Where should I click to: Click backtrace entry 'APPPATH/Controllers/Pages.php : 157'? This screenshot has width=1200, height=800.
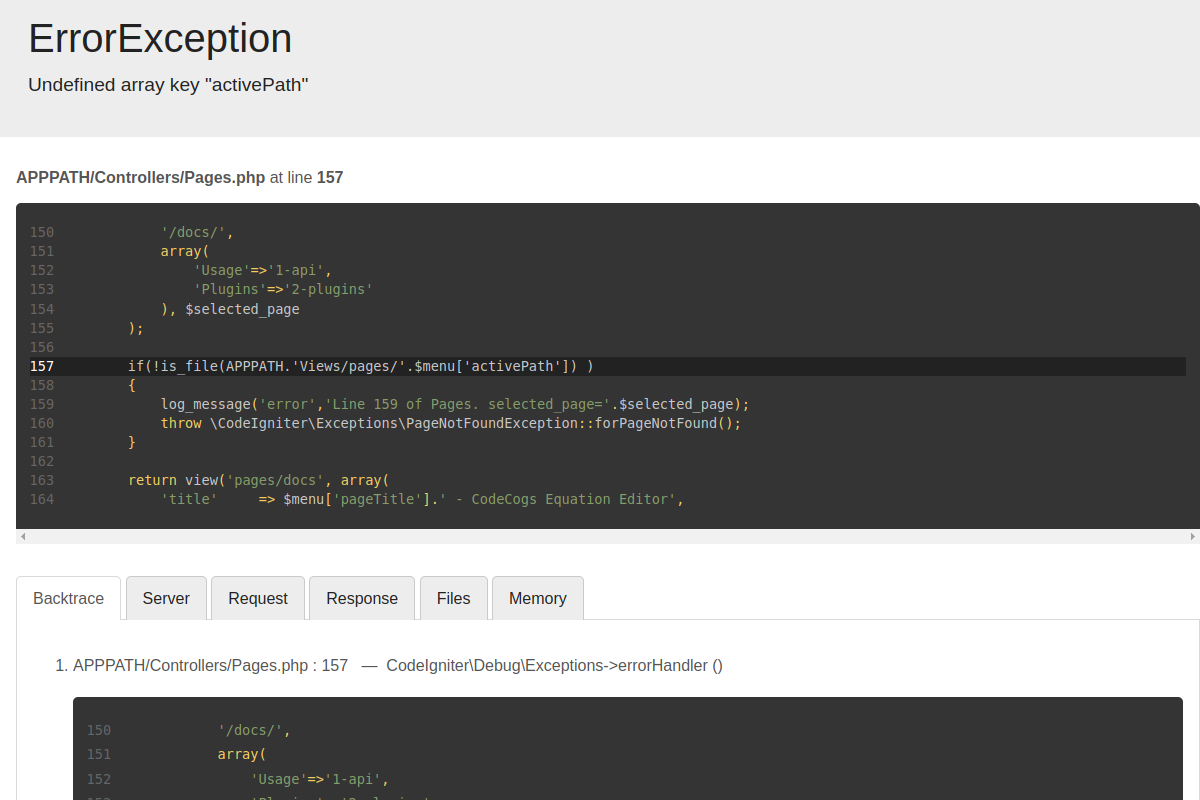click(210, 665)
